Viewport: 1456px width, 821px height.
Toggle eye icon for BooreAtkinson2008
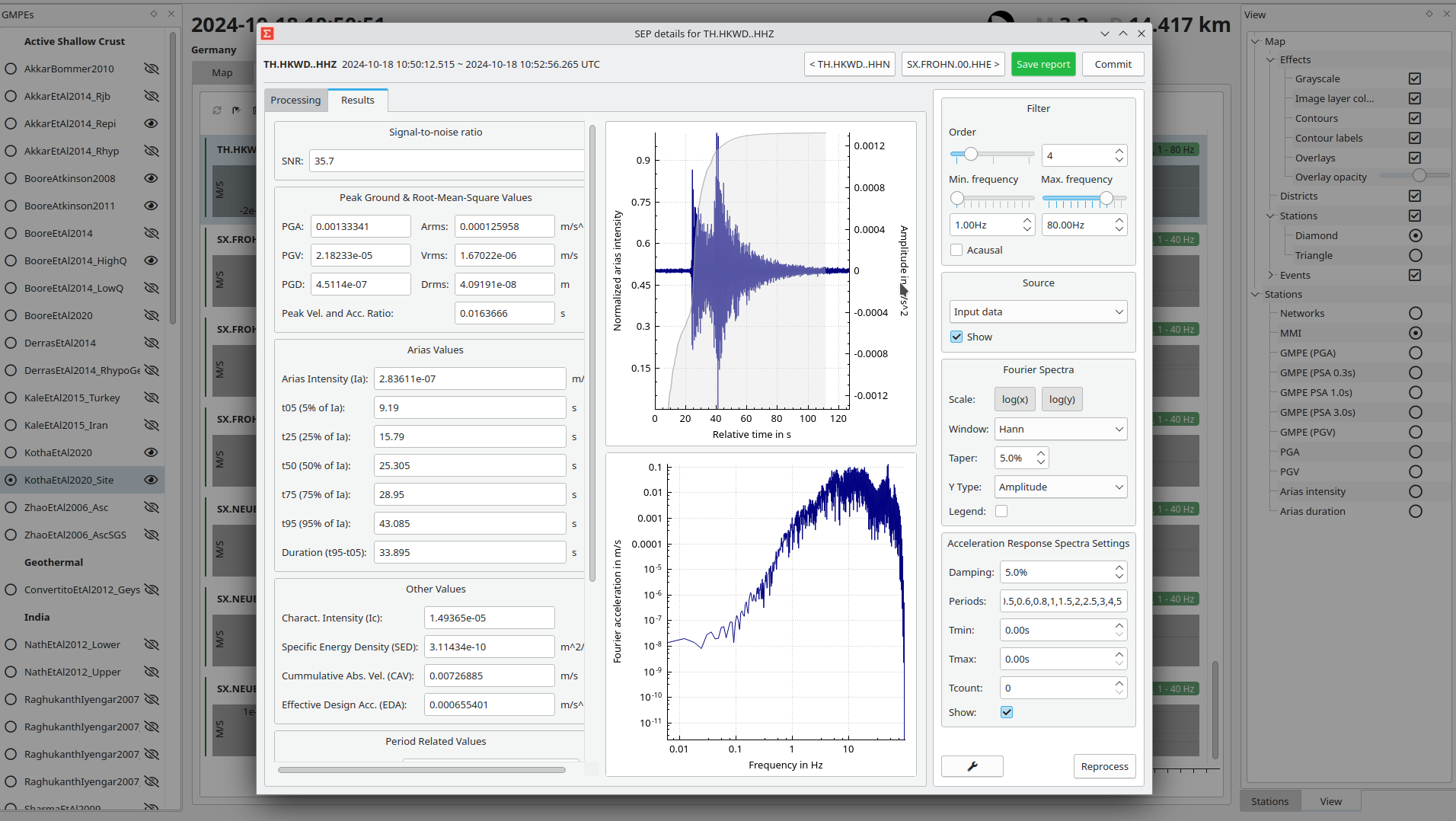pyautogui.click(x=152, y=178)
